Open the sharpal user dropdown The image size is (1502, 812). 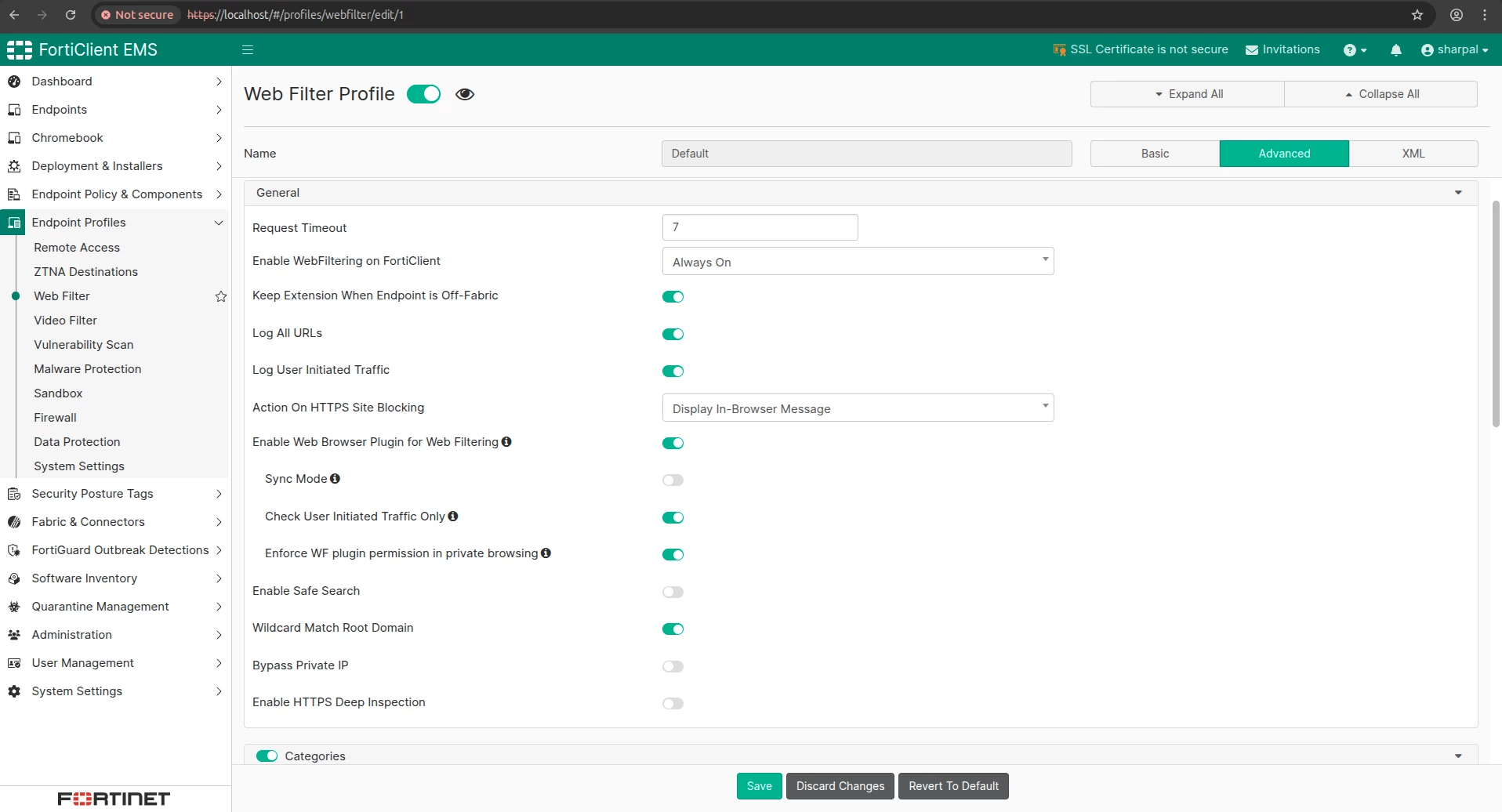click(x=1454, y=50)
